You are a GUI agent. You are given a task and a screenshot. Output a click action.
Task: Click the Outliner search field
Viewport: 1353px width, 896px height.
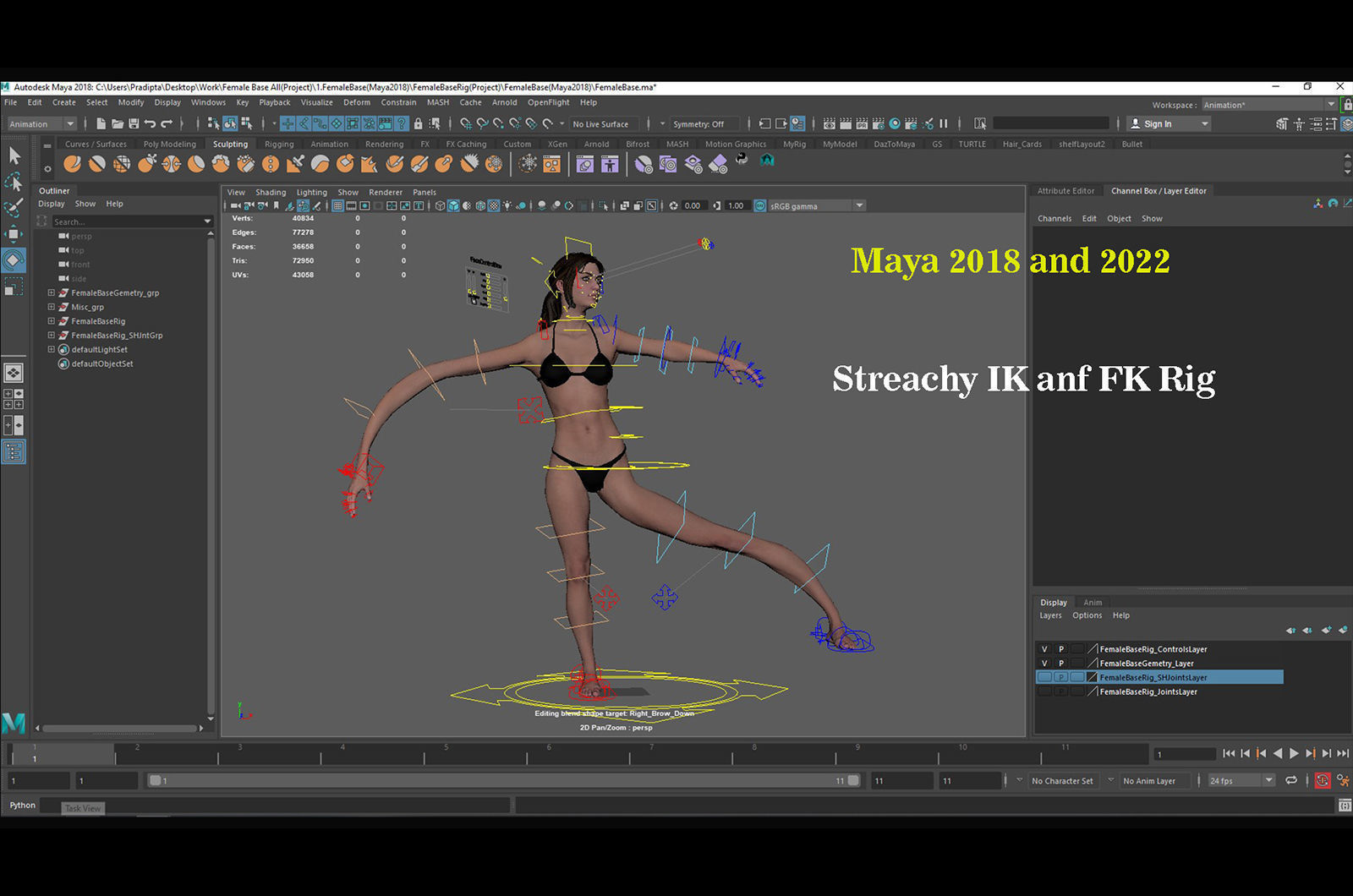coord(131,221)
